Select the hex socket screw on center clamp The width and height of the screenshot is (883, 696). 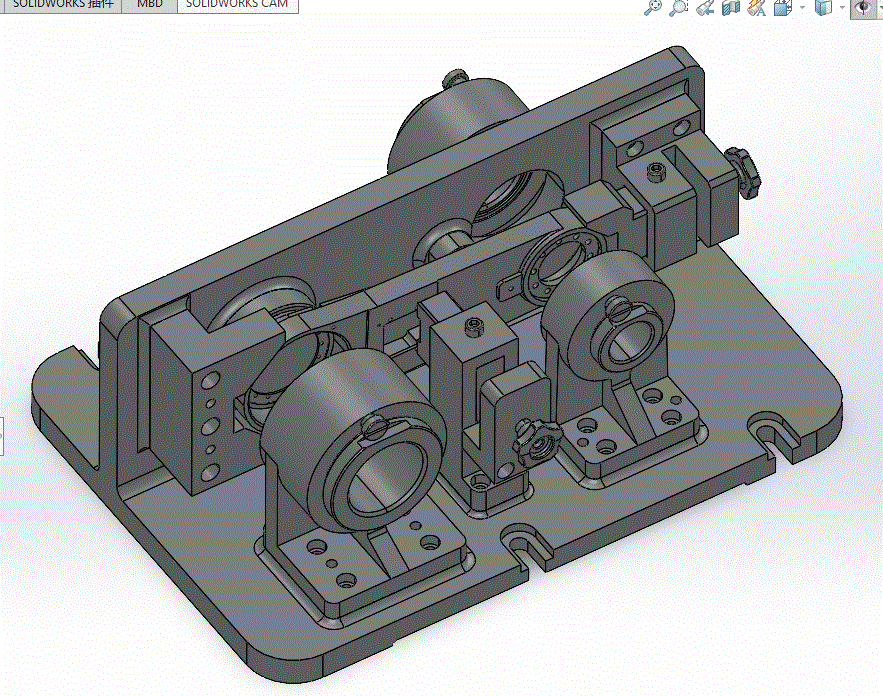[474, 326]
